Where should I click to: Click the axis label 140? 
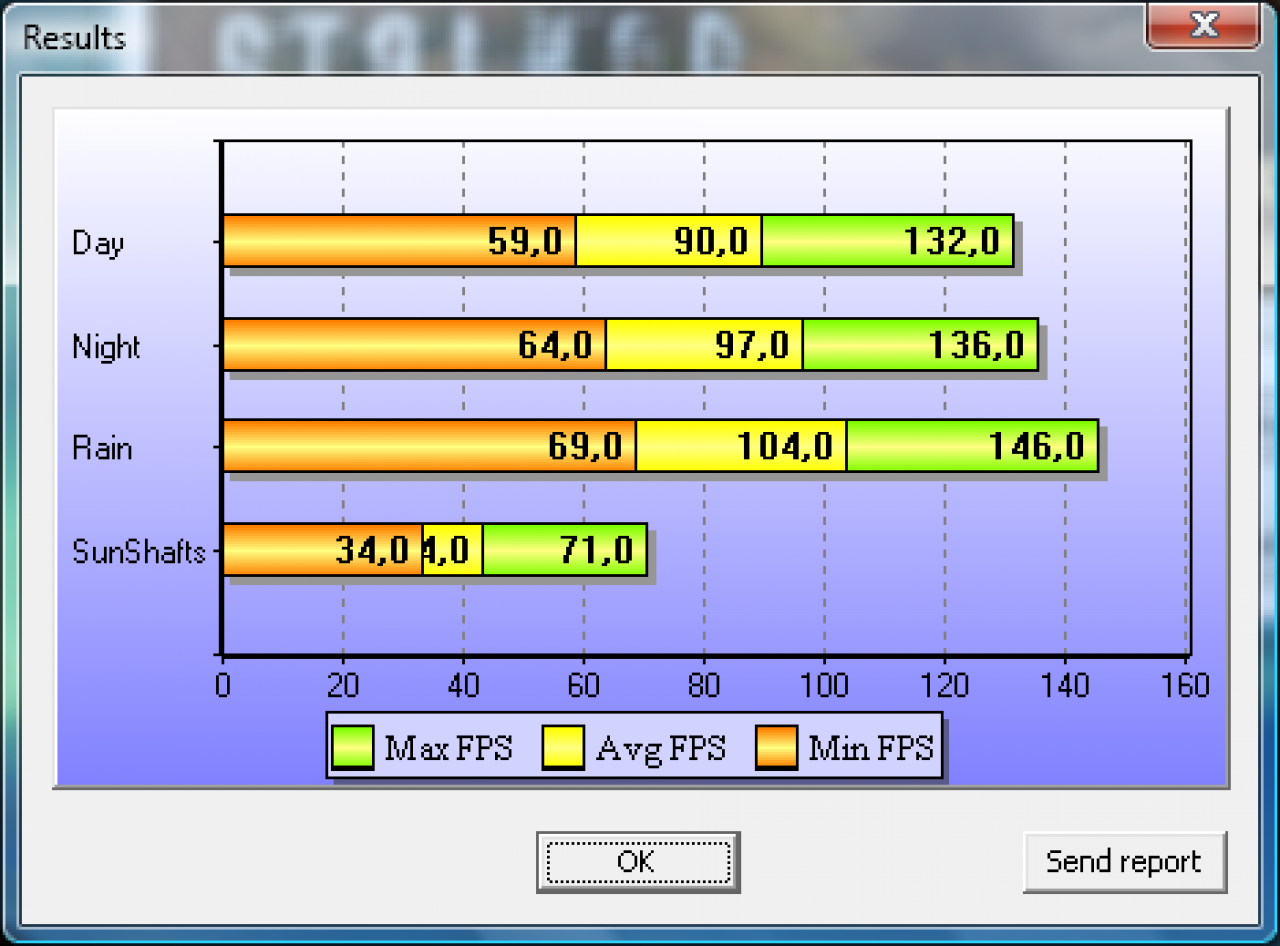(1065, 685)
